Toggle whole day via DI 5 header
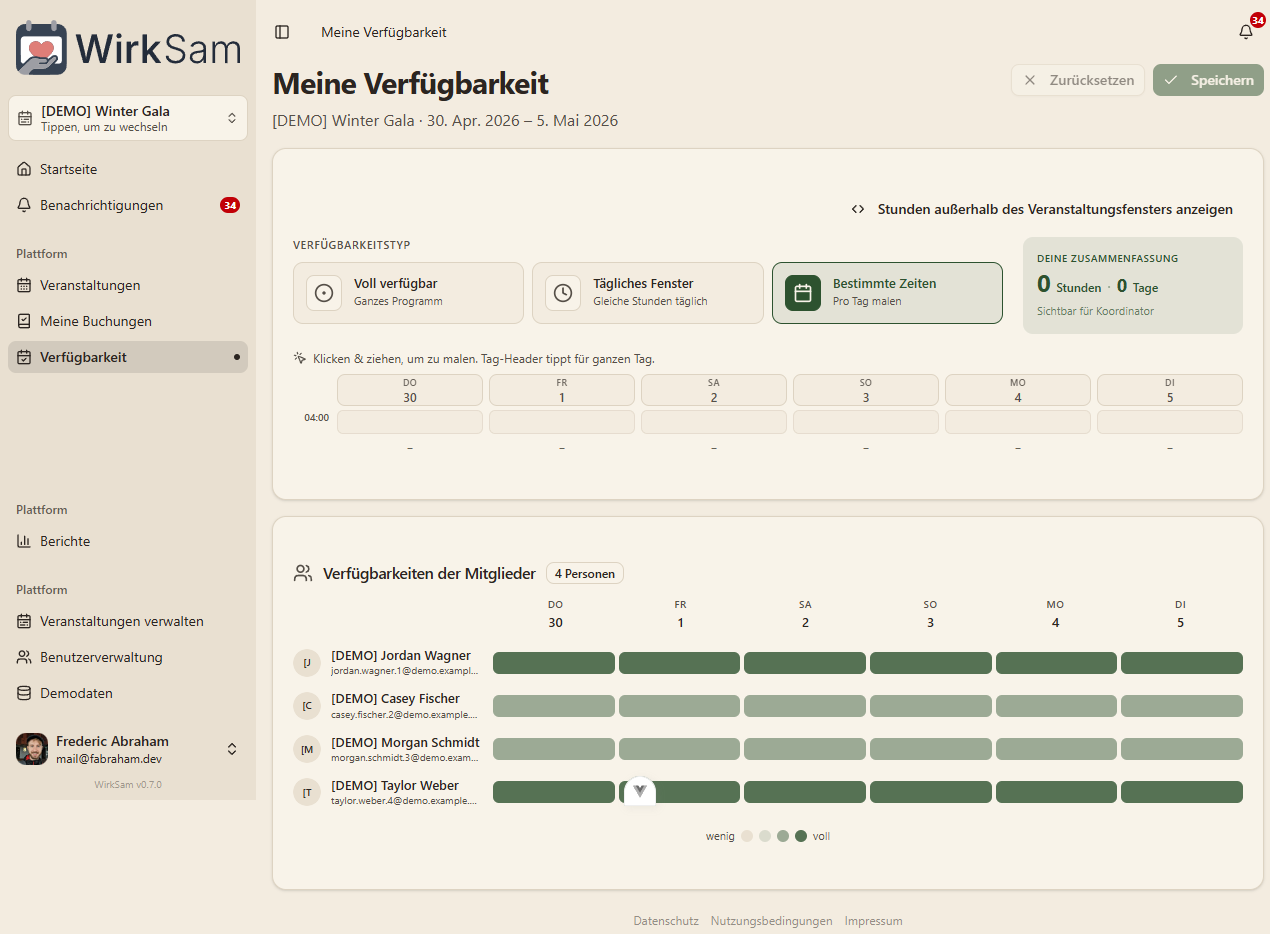 pyautogui.click(x=1170, y=390)
